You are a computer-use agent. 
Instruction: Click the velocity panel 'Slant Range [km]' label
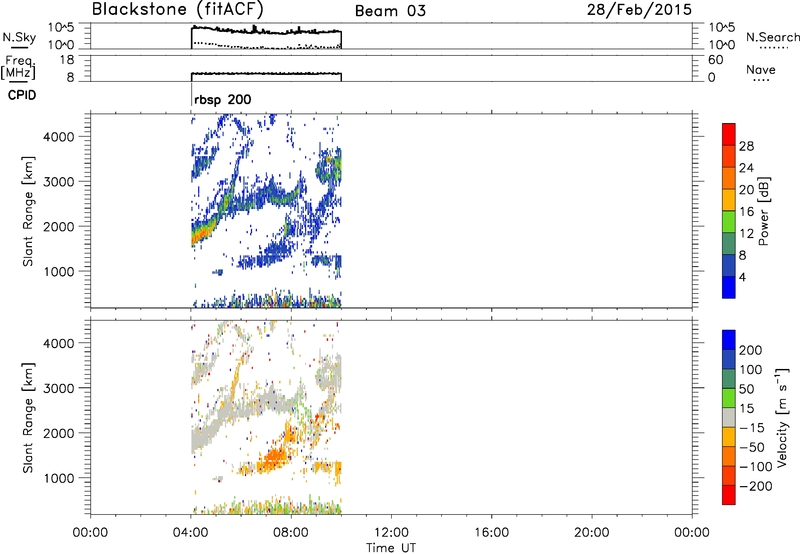pyautogui.click(x=28, y=418)
